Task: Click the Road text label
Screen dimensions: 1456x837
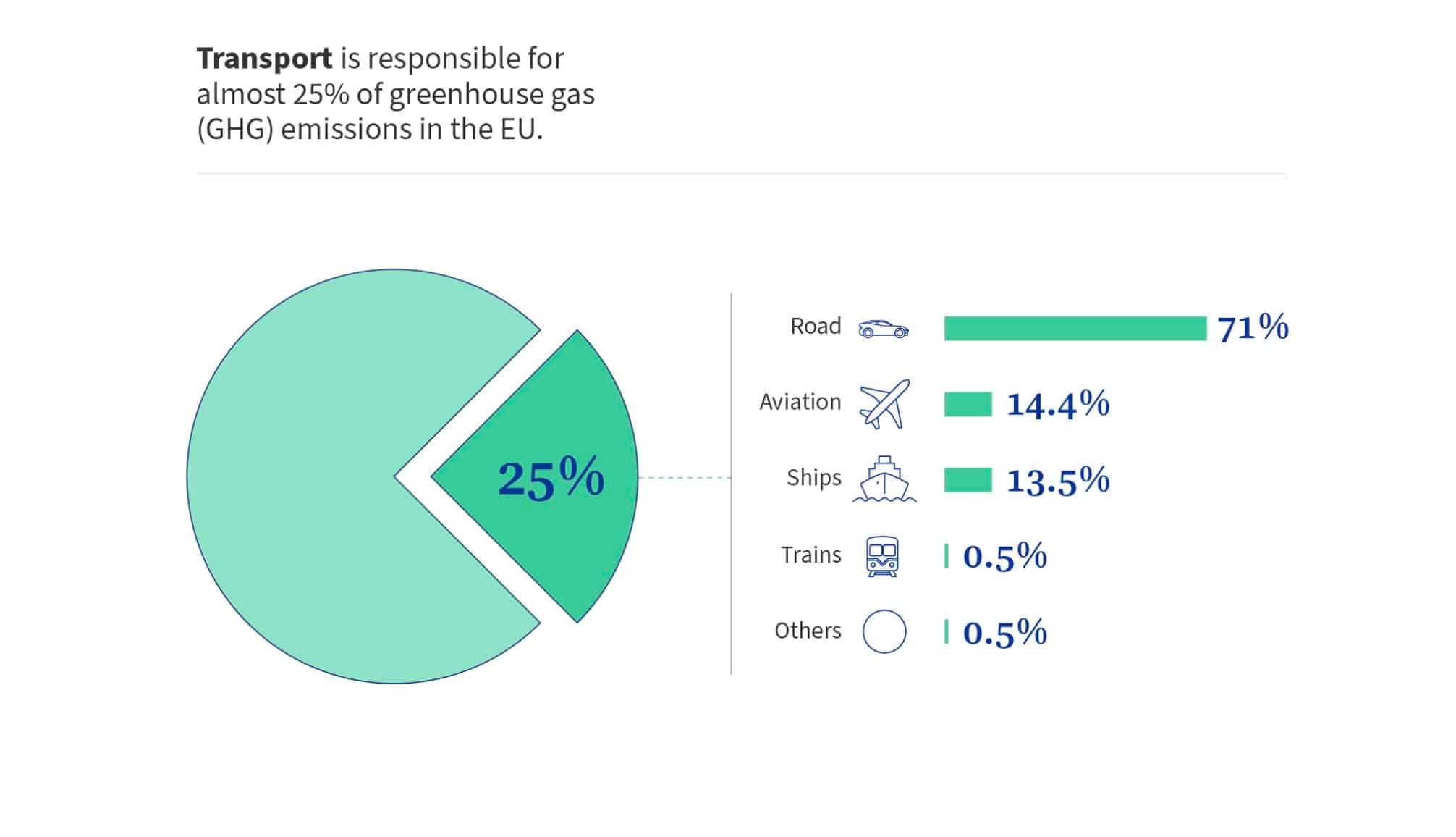Action: [x=816, y=327]
